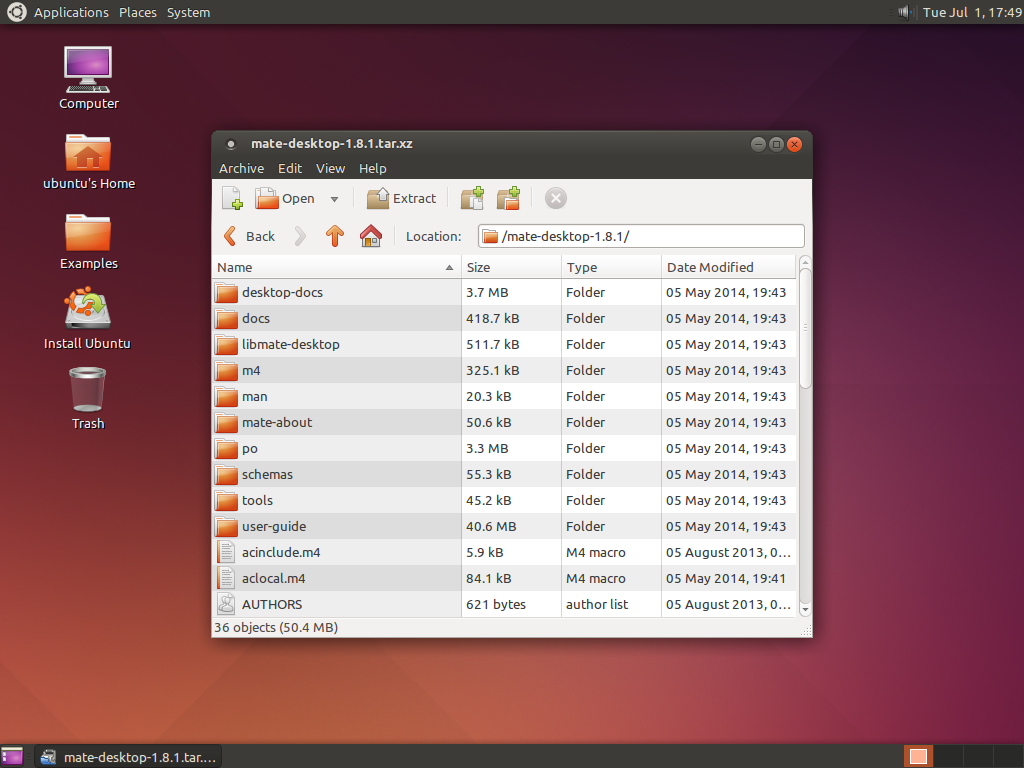Open the desktop-docs folder
The width and height of the screenshot is (1024, 768).
pyautogui.click(x=283, y=292)
